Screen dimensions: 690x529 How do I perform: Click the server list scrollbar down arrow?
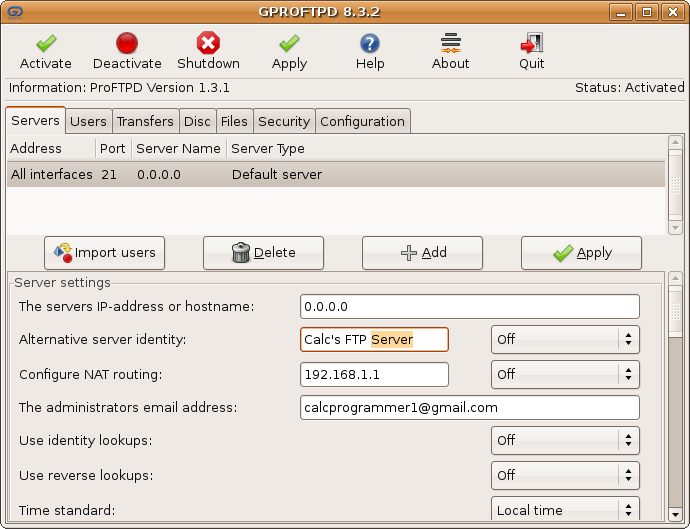coord(675,228)
